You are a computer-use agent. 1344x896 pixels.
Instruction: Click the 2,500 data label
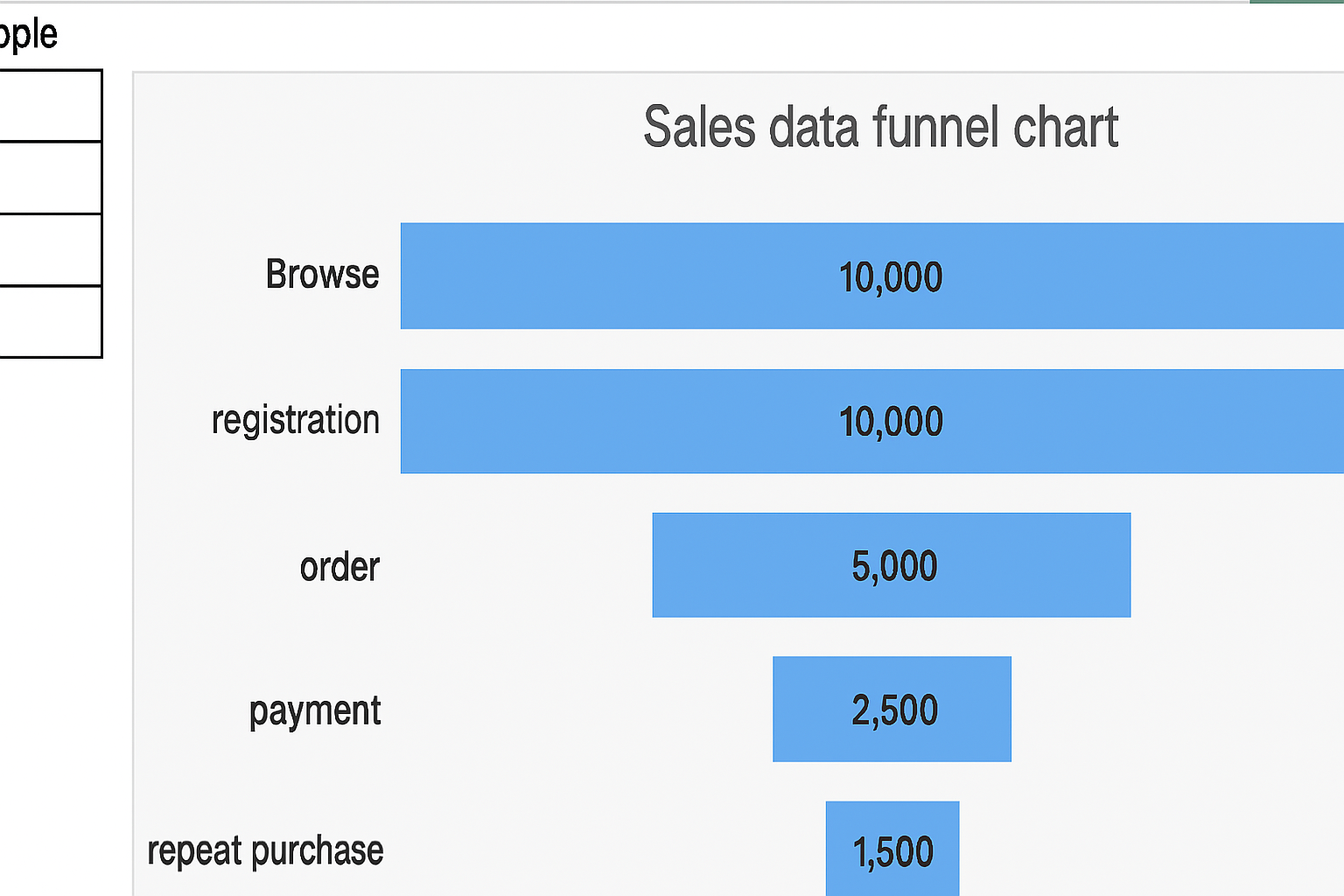point(894,710)
